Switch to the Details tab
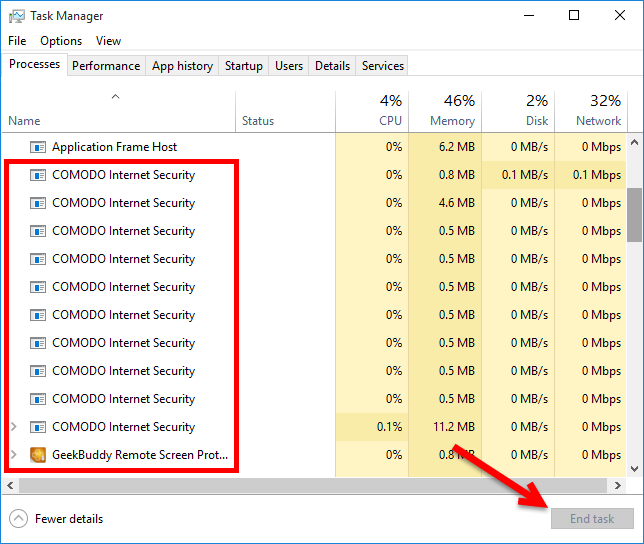This screenshot has height=544, width=644. [x=332, y=66]
